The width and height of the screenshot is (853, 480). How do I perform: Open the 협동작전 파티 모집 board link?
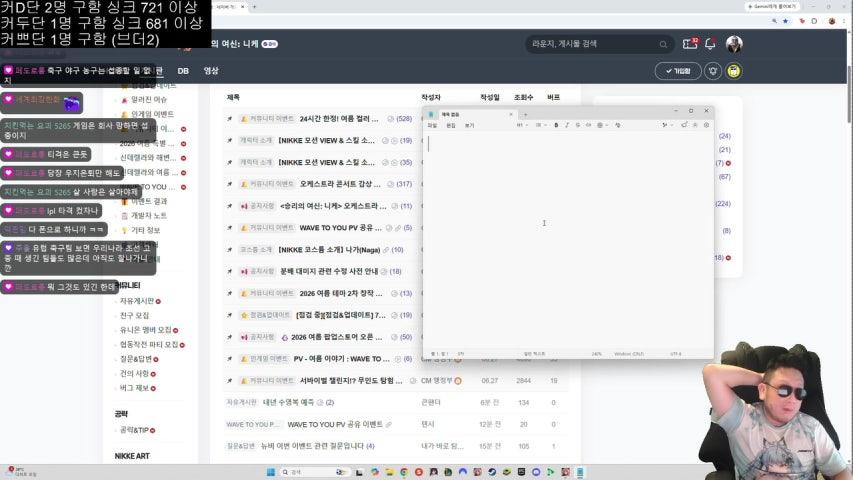[x=149, y=344]
